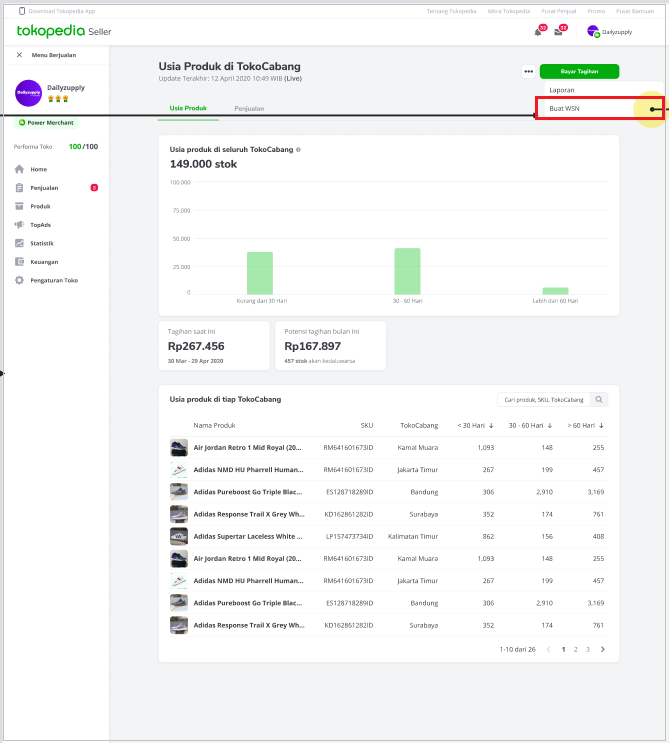Click the Tagihan saat ini Rp267.456 card
Image resolution: width=669 pixels, height=743 pixels.
coord(214,346)
